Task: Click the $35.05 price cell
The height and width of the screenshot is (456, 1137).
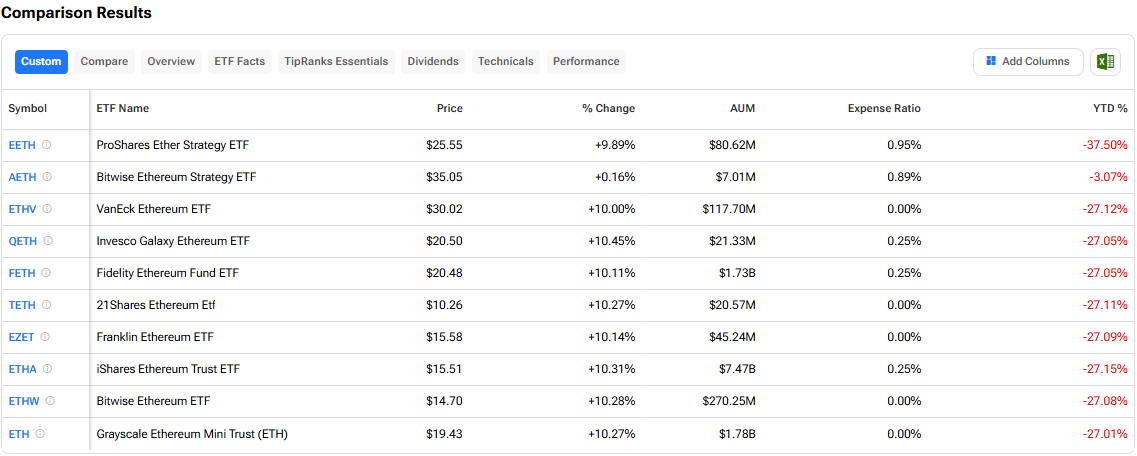Action: pyautogui.click(x=445, y=177)
